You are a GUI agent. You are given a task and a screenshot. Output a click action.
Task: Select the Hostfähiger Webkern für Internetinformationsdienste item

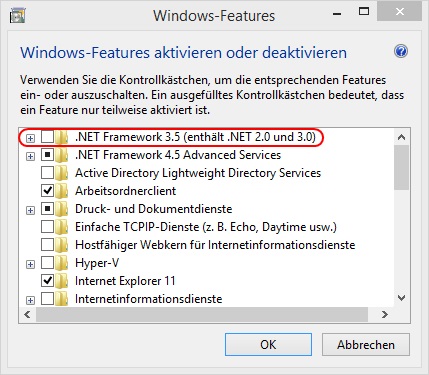tap(215, 245)
